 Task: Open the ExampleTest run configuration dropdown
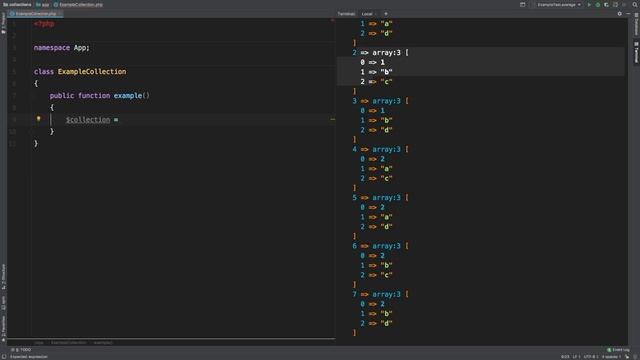point(558,4)
